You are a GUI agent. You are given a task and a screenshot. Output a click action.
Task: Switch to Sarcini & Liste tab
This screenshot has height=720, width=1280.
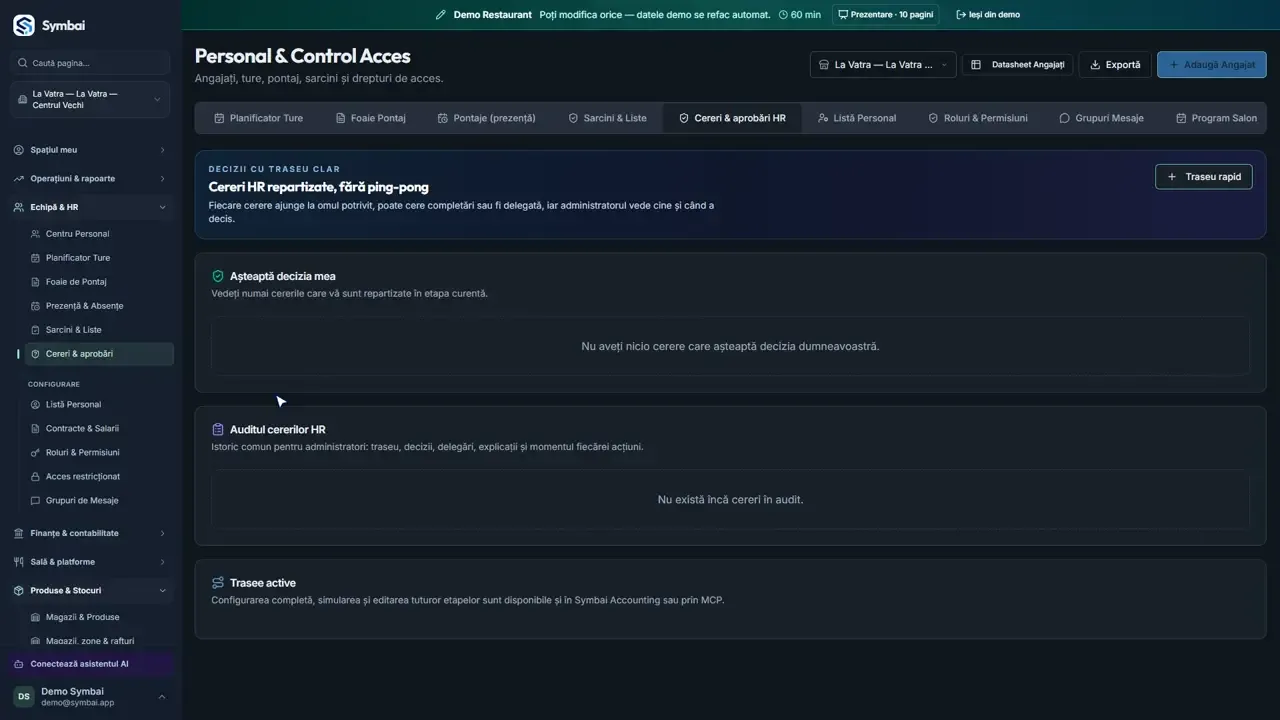(607, 118)
